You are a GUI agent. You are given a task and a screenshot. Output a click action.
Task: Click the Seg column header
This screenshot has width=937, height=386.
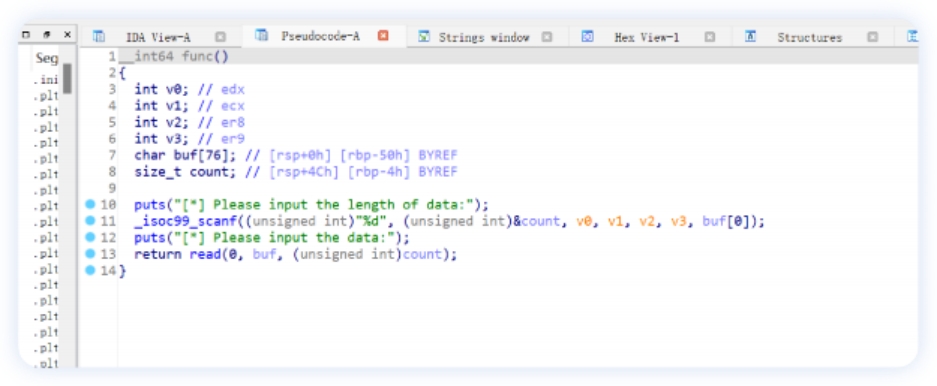click(46, 58)
